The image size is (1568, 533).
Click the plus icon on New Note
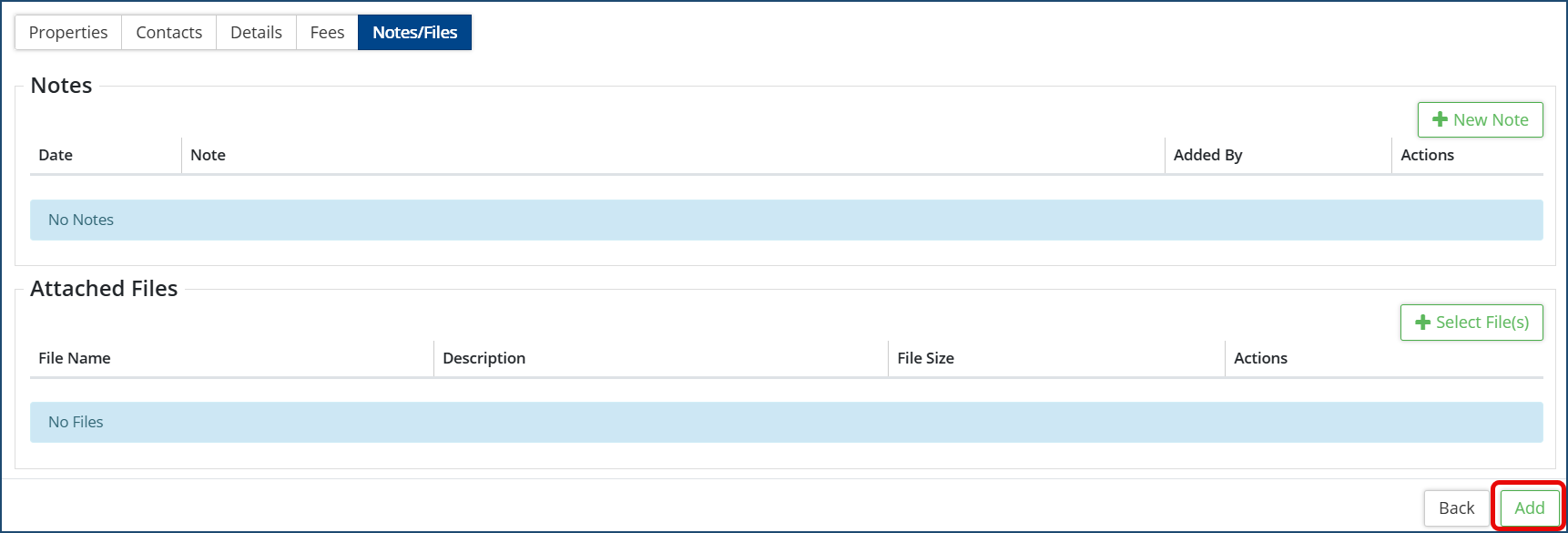pyautogui.click(x=1440, y=119)
